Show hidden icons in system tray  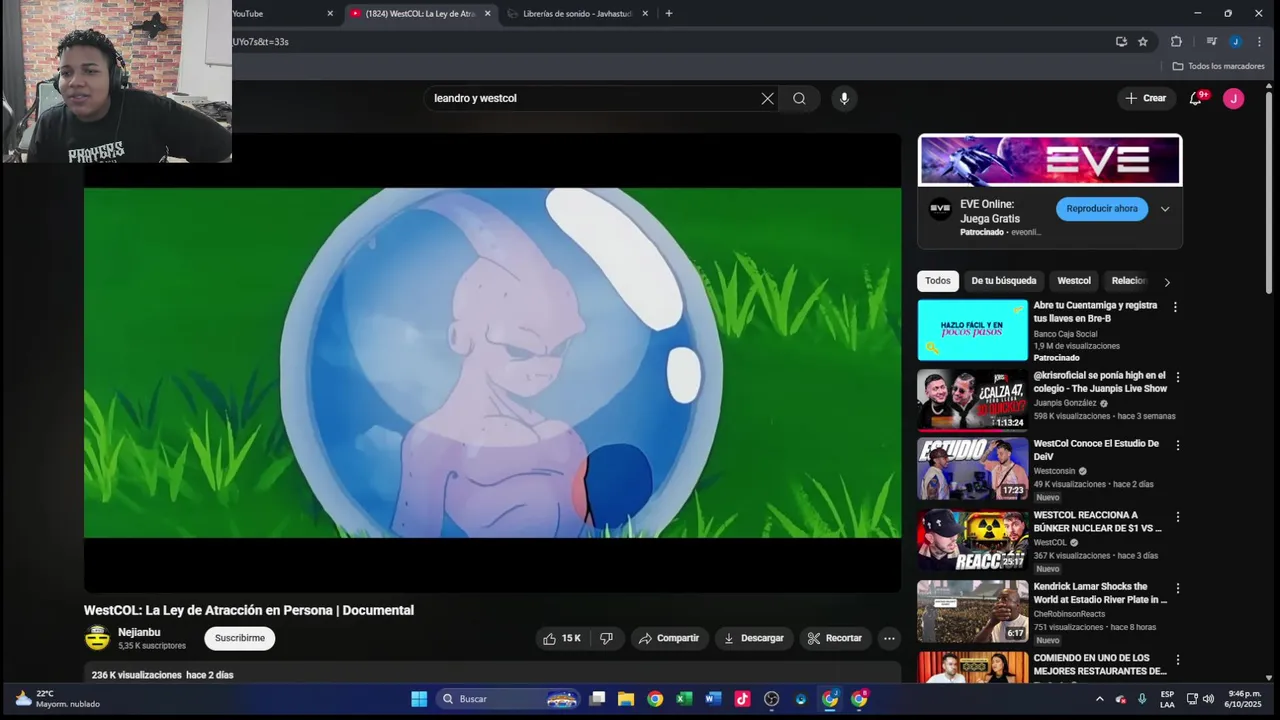click(x=1100, y=699)
